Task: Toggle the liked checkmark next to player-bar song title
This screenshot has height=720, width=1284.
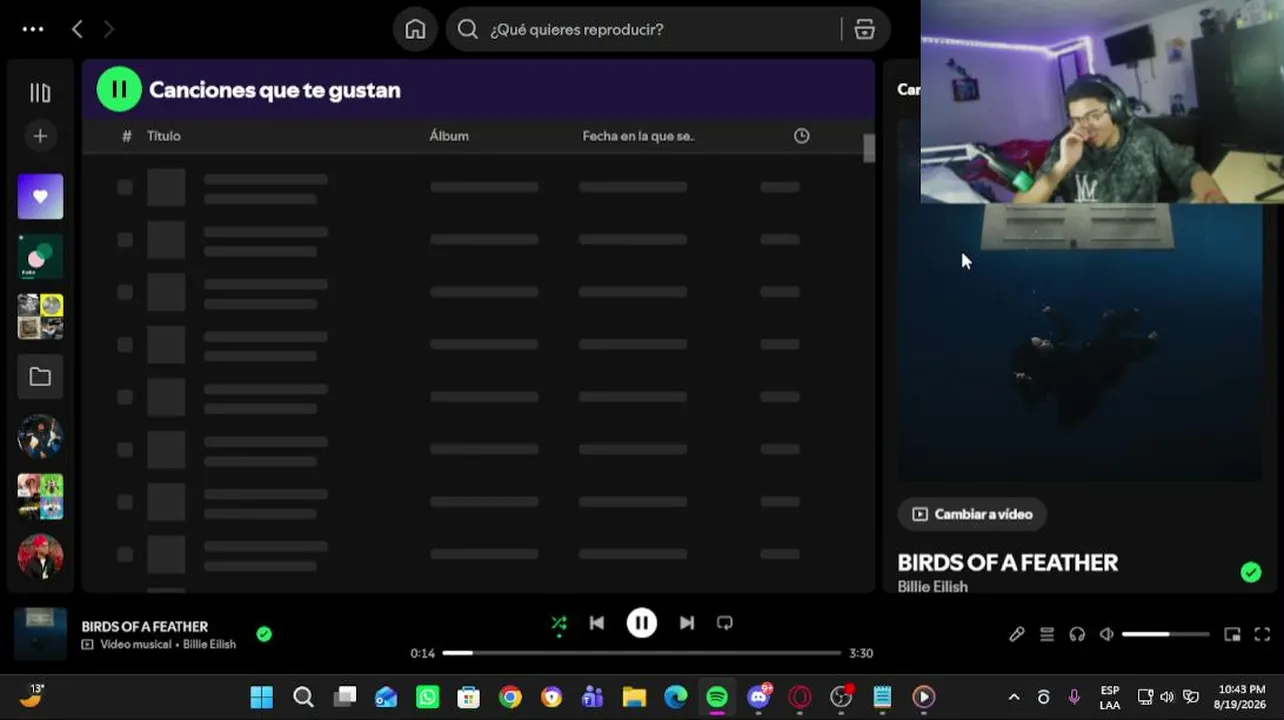Action: [264, 633]
